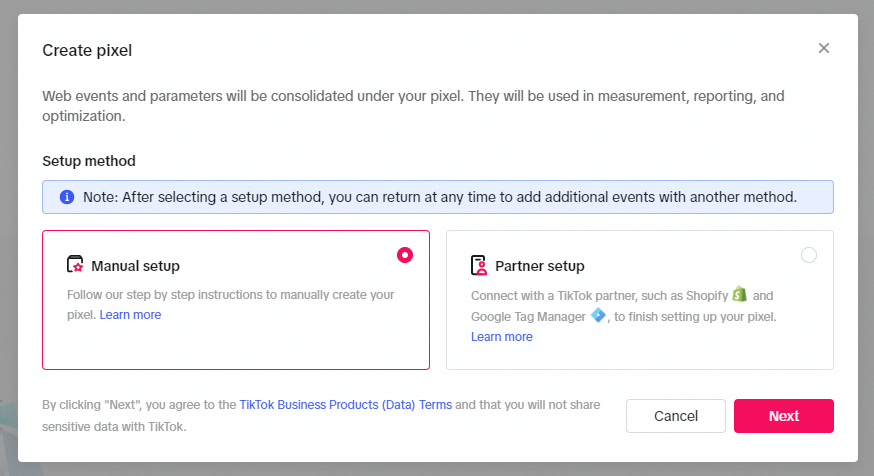Click the Cancel button
Viewport: 874px width, 476px height.
(x=676, y=416)
